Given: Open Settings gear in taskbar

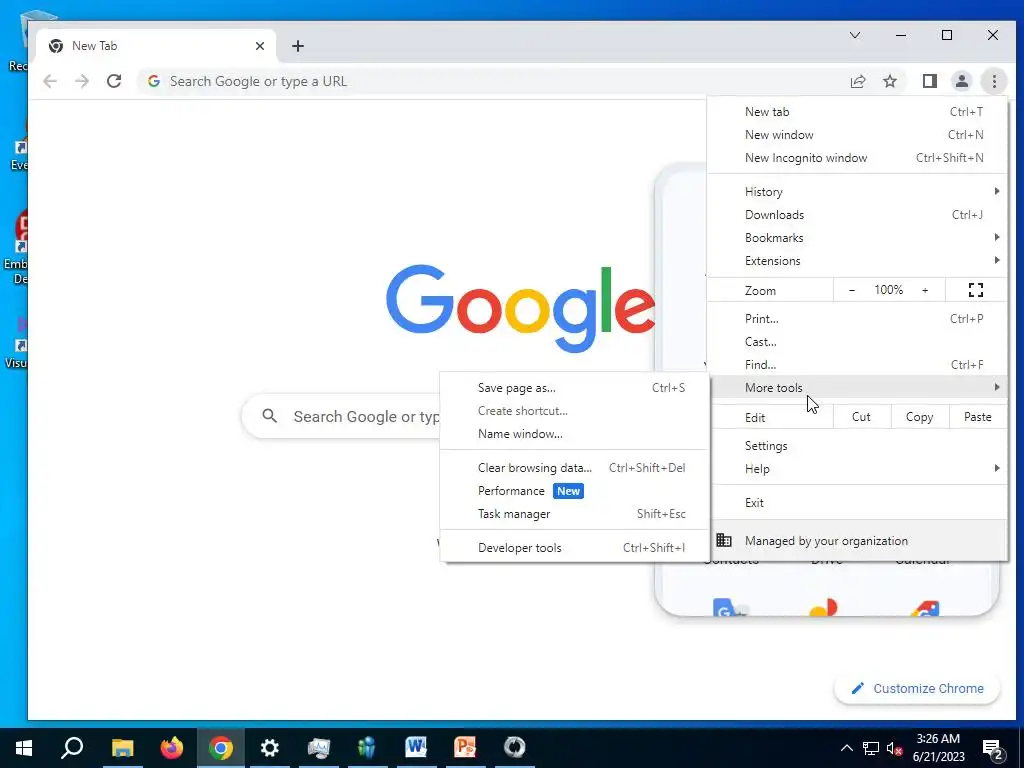Looking at the screenshot, I should coord(269,747).
